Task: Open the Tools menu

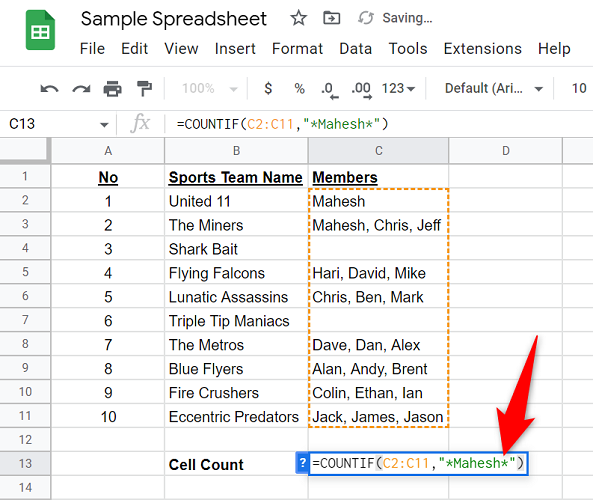Action: pos(408,49)
